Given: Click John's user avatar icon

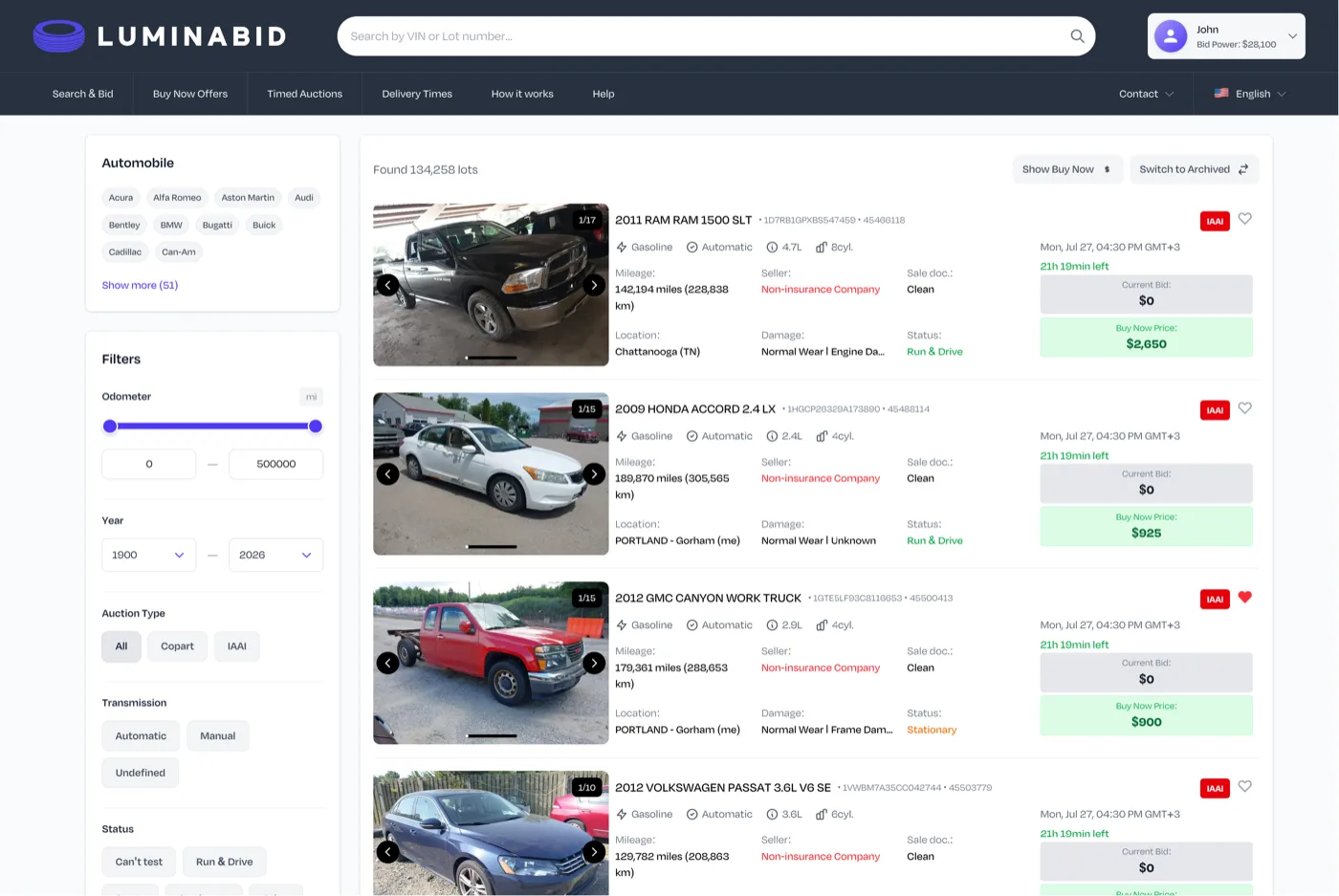Looking at the screenshot, I should [1171, 36].
